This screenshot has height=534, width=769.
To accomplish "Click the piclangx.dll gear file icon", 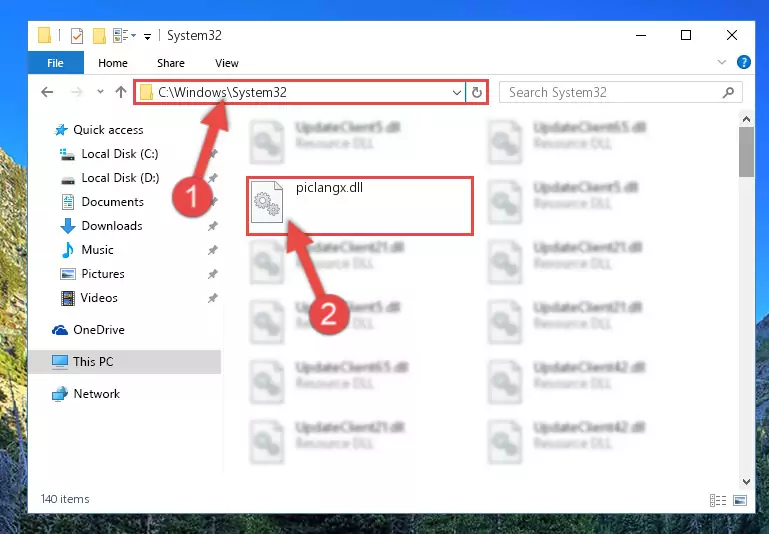I will [267, 202].
